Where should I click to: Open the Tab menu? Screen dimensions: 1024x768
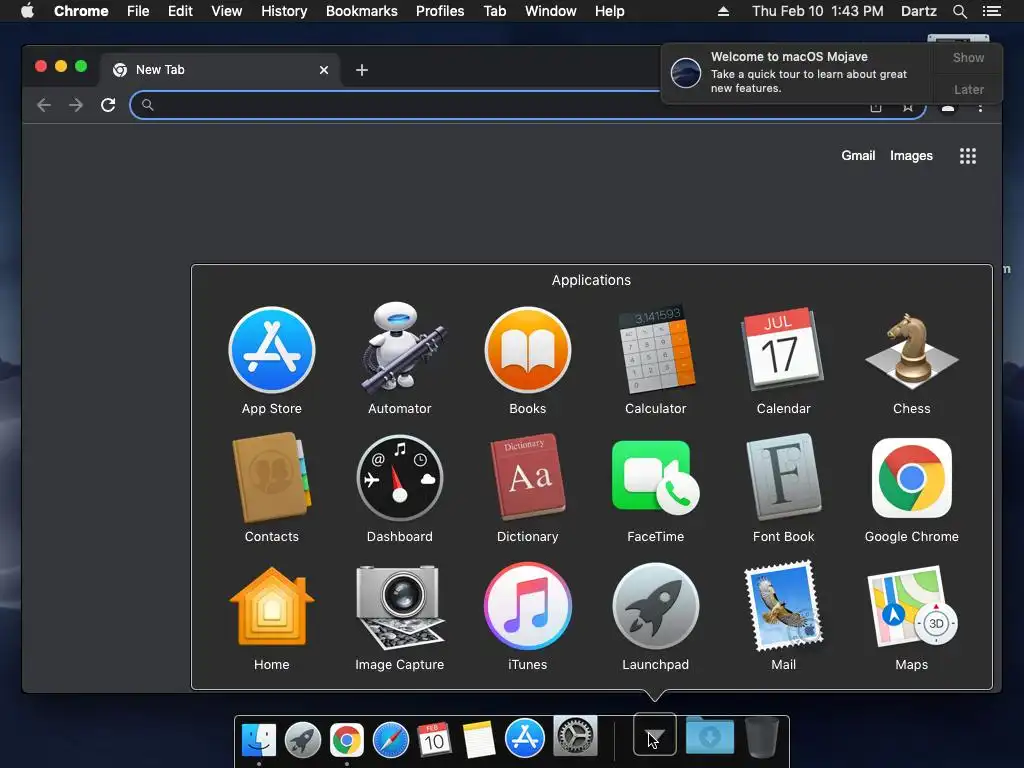(x=494, y=11)
